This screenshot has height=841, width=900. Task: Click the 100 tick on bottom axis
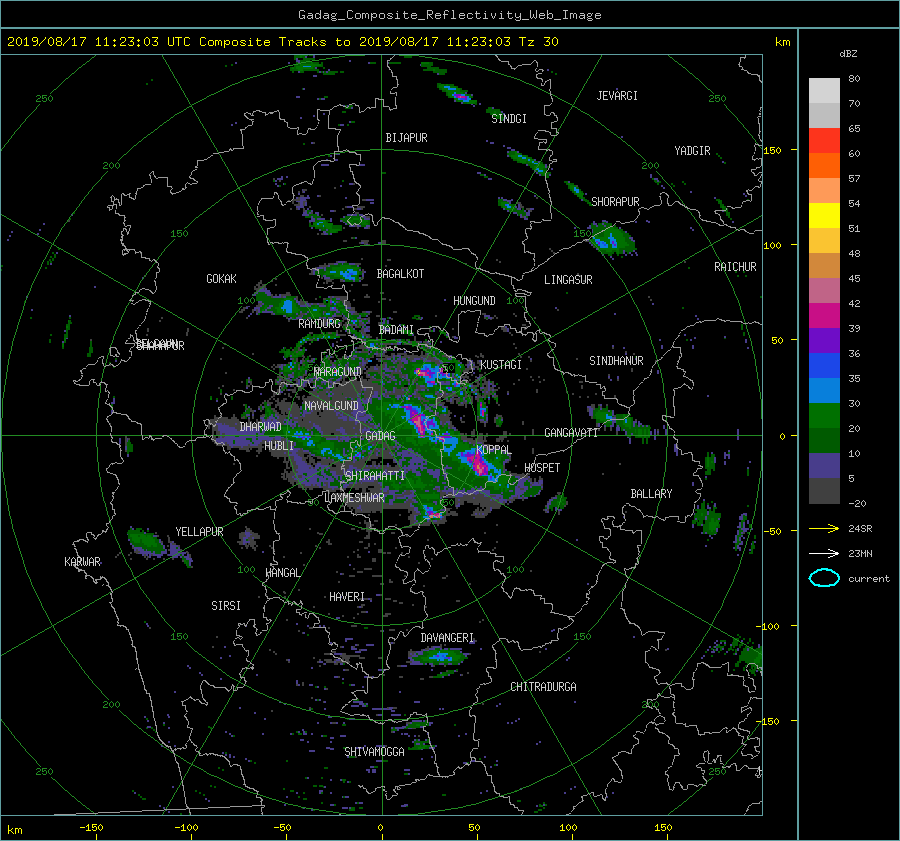pyautogui.click(x=568, y=828)
